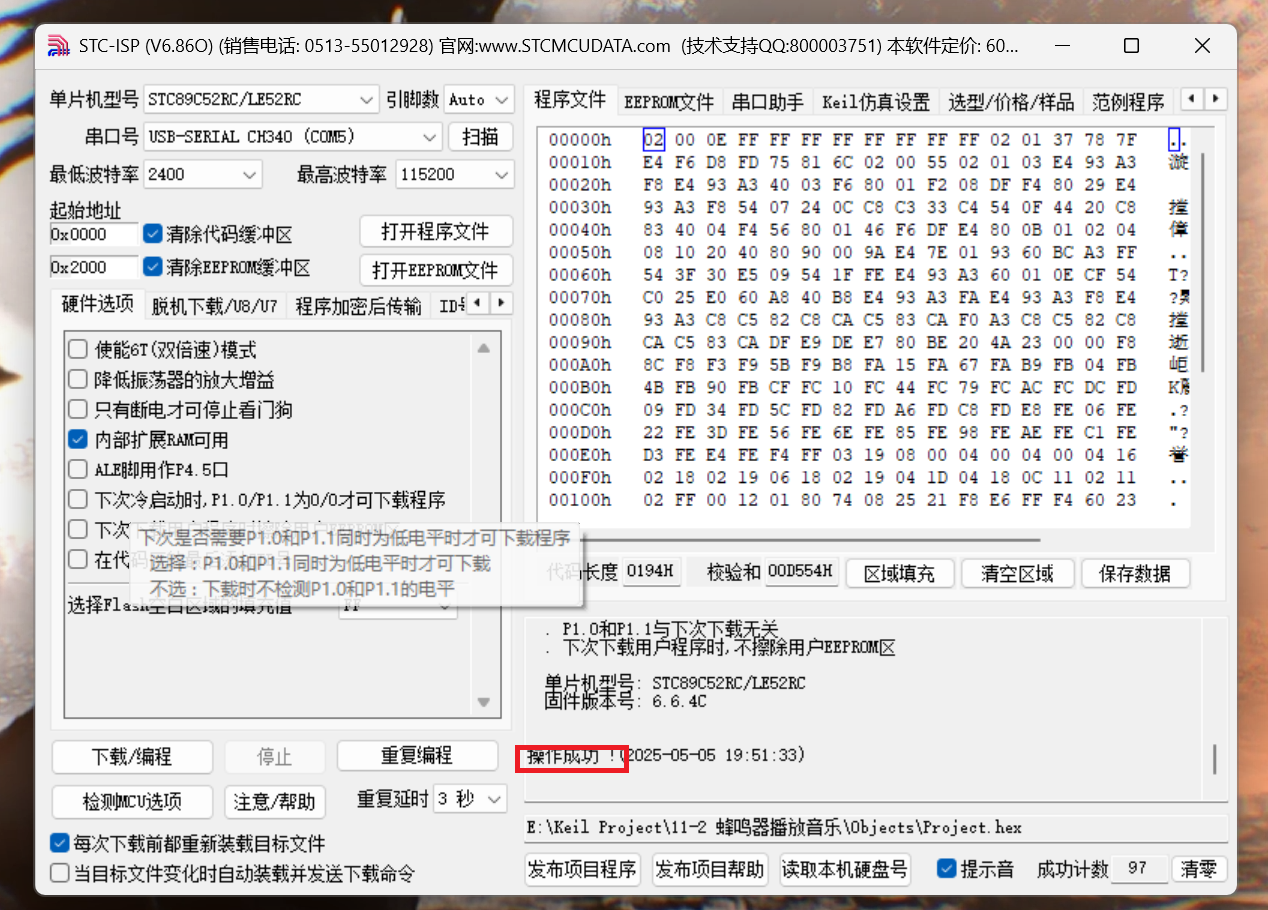Select 硬件选项 tab
The height and width of the screenshot is (910, 1268).
98,304
